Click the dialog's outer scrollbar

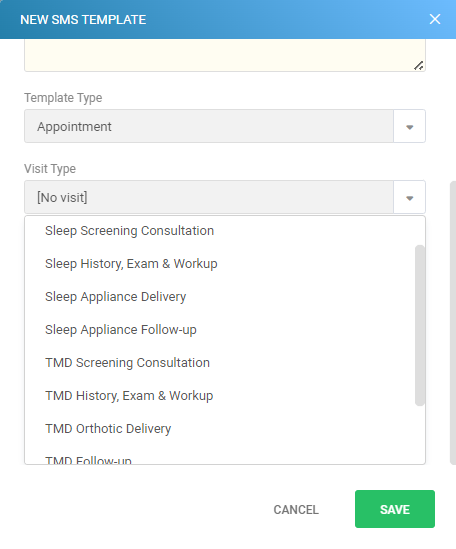coord(453,323)
